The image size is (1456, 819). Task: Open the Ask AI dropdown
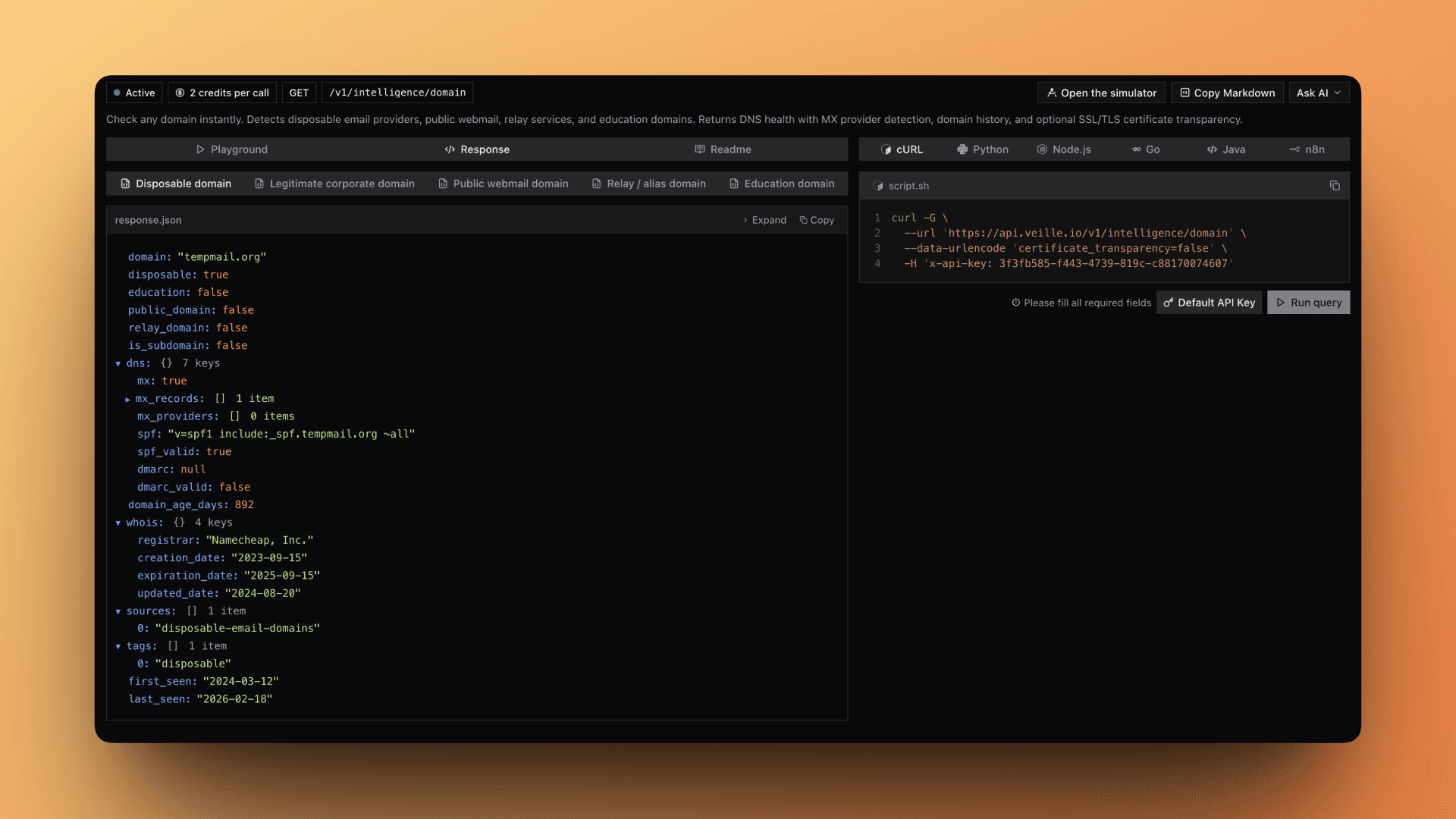[x=1319, y=93]
